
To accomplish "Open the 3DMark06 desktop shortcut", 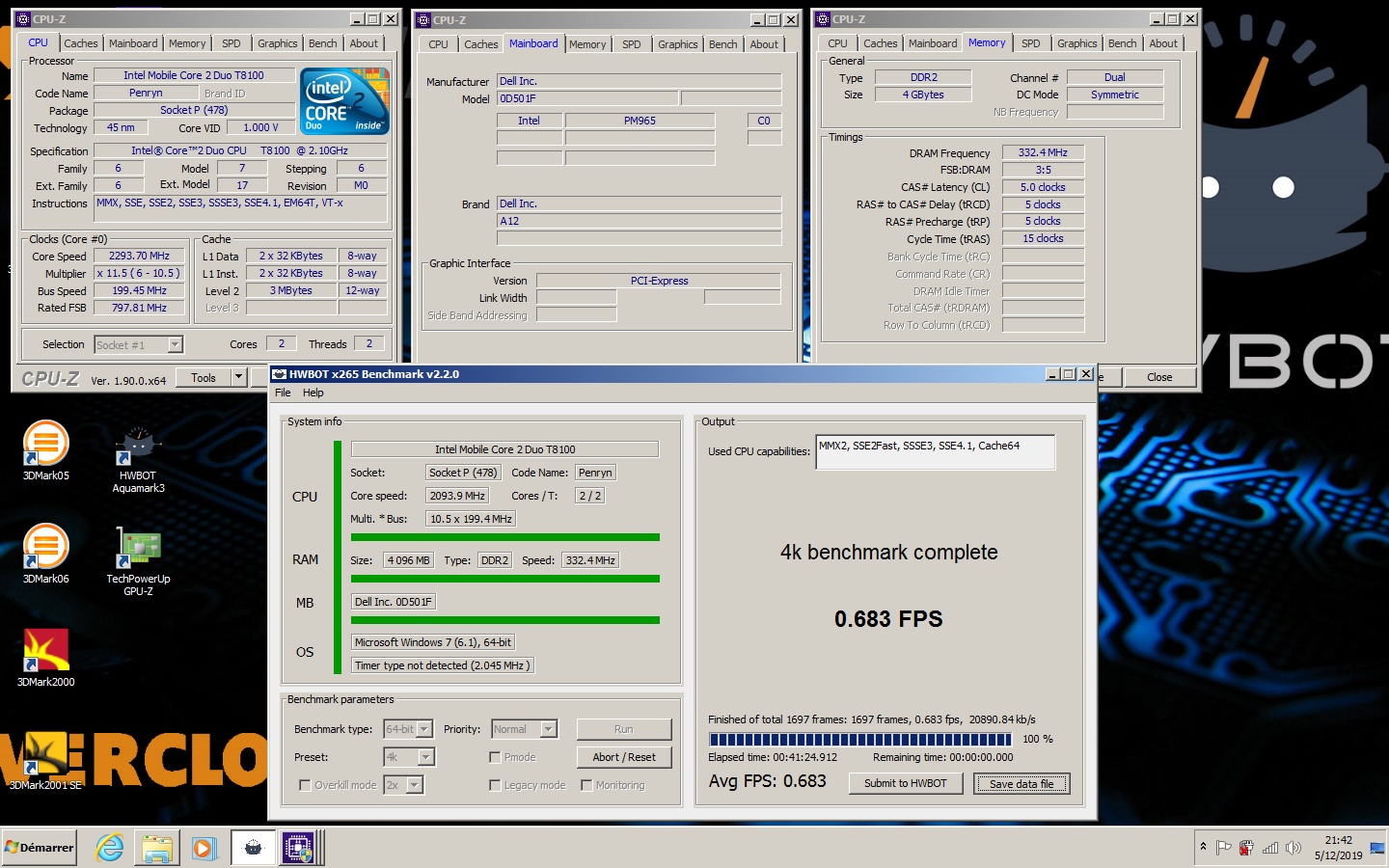I will click(x=45, y=554).
